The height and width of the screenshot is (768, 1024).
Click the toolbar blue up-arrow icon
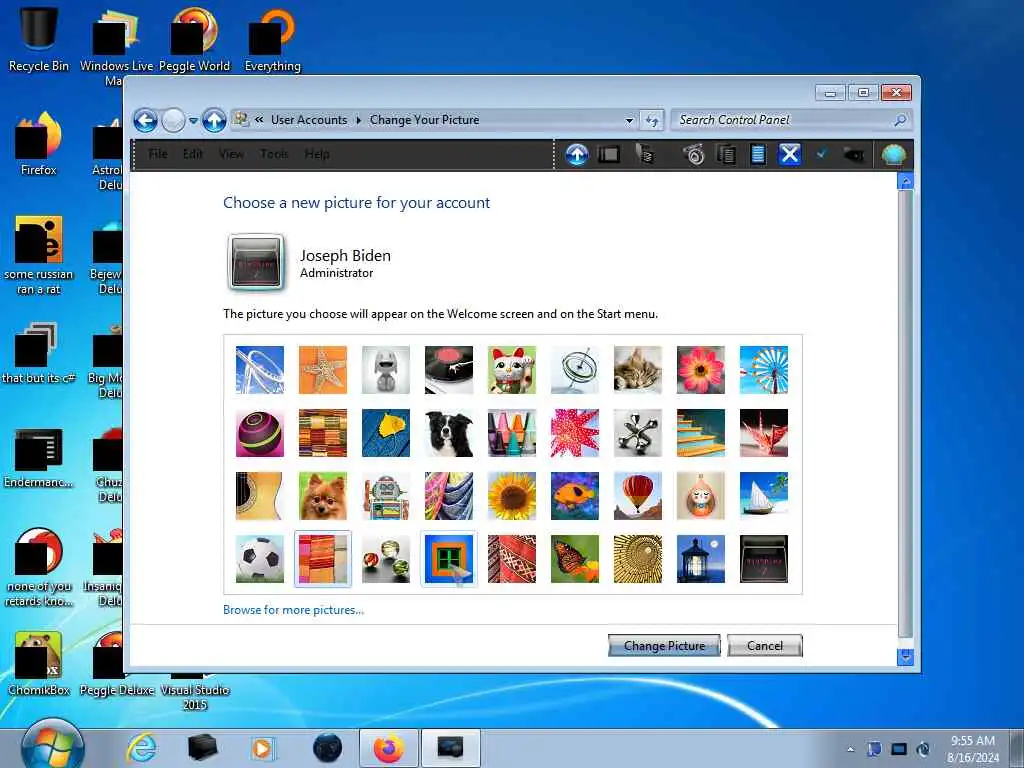point(577,155)
